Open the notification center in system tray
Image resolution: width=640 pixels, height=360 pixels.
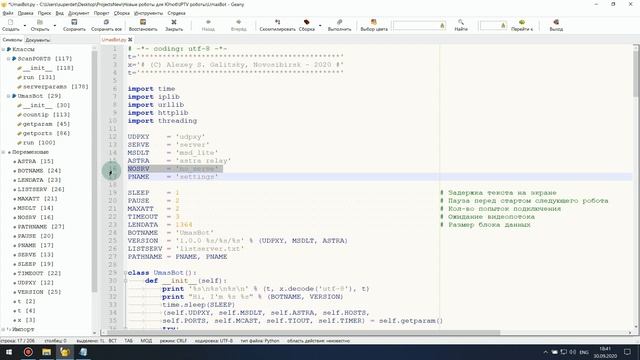627,352
